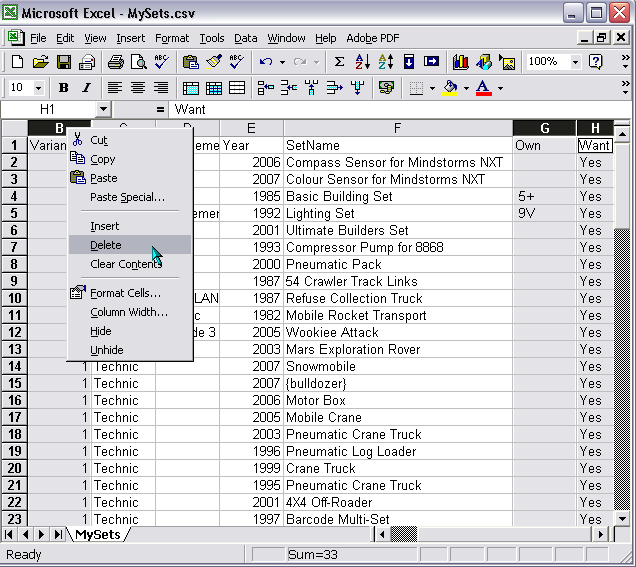Click the vertical scrollbar down arrow
636x567 pixels.
tap(622, 519)
